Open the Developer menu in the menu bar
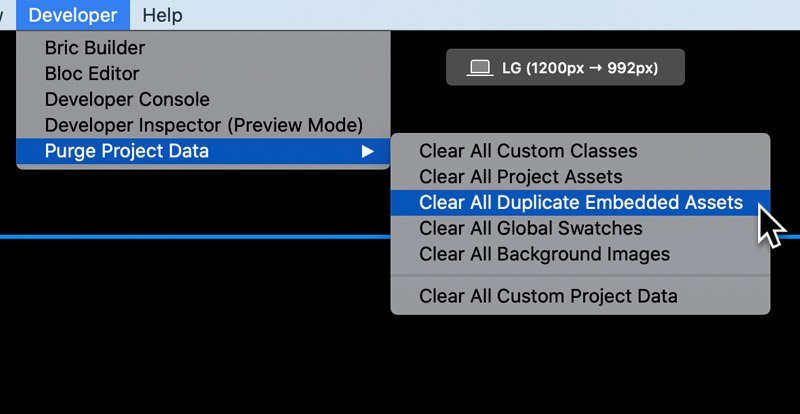Screen dimensions: 800x414 click(x=73, y=15)
